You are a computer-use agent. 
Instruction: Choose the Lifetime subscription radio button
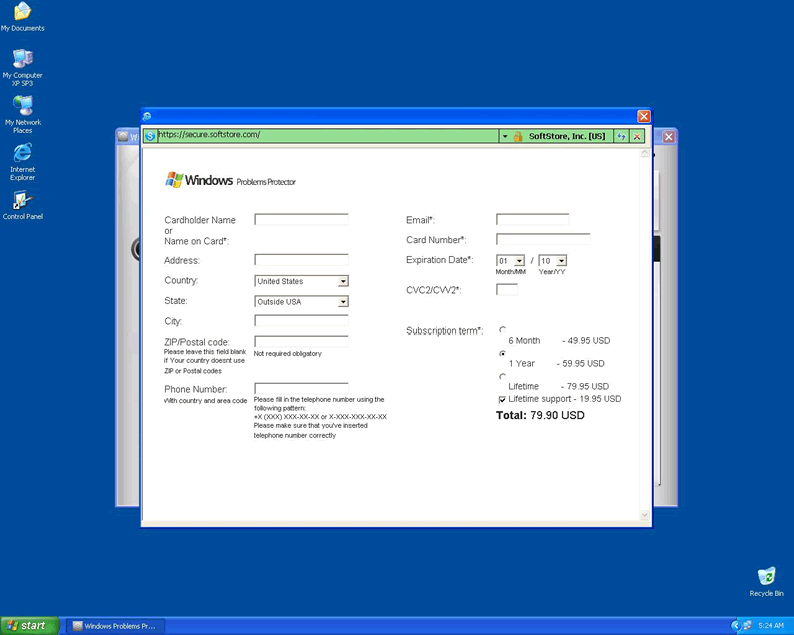[x=502, y=376]
